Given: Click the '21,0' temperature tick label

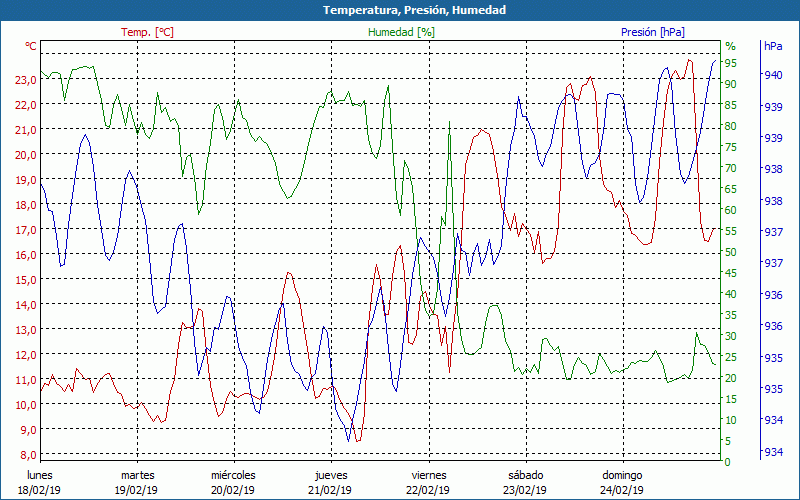Looking at the screenshot, I should coord(26,130).
